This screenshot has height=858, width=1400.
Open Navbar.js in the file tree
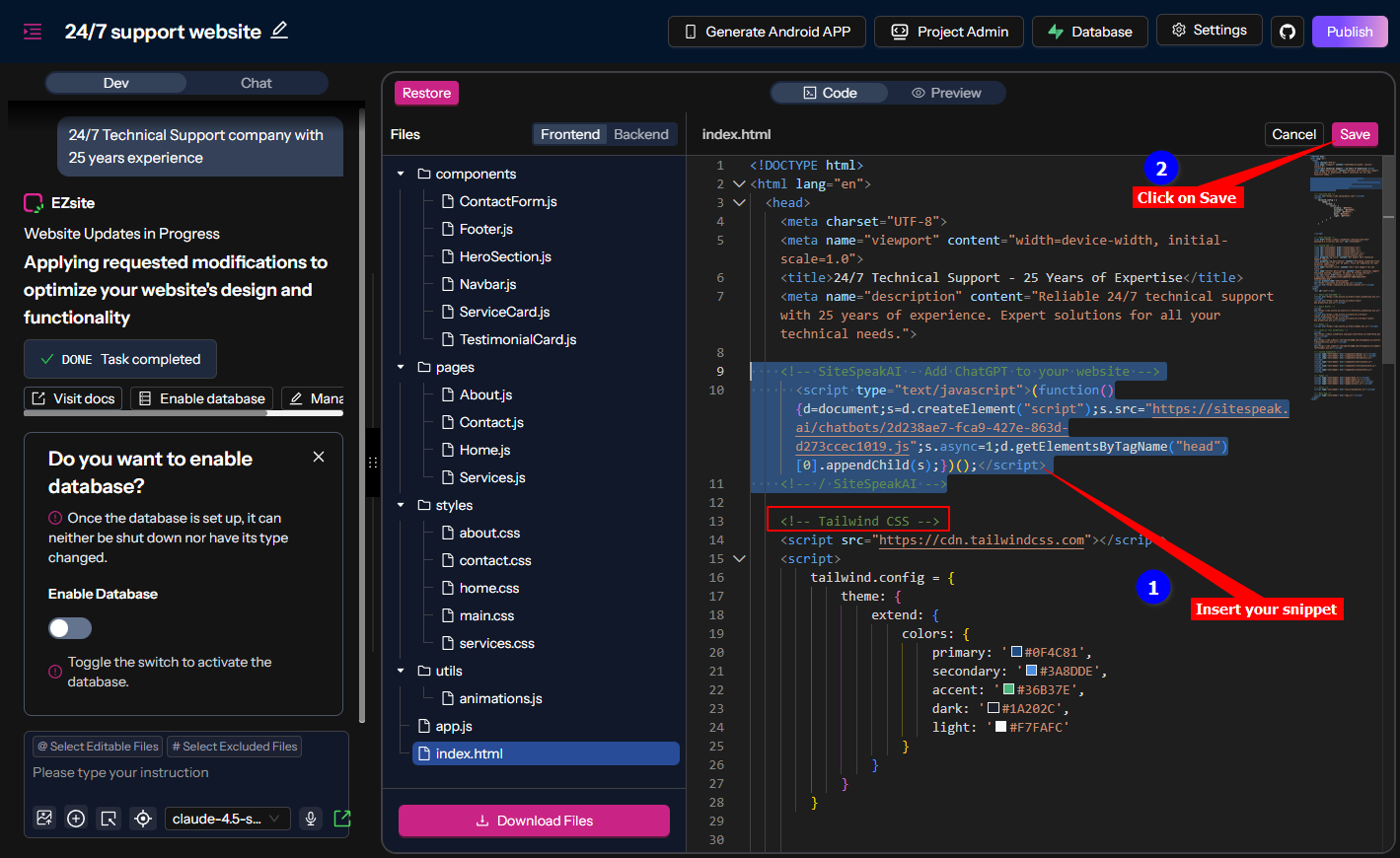point(487,284)
